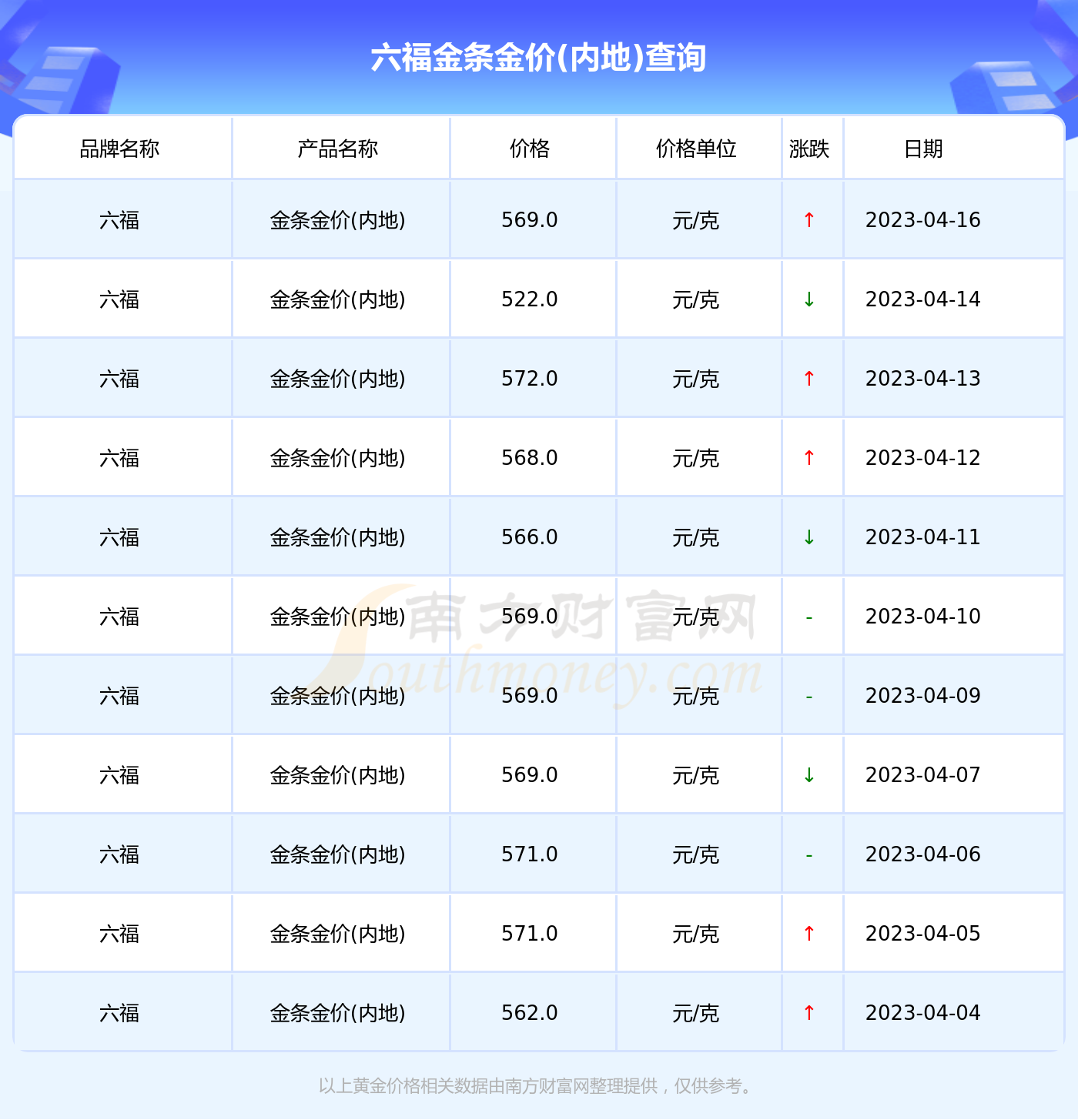Image resolution: width=1078 pixels, height=1120 pixels.
Task: Click the 产品名称 column header
Action: pyautogui.click(x=337, y=149)
